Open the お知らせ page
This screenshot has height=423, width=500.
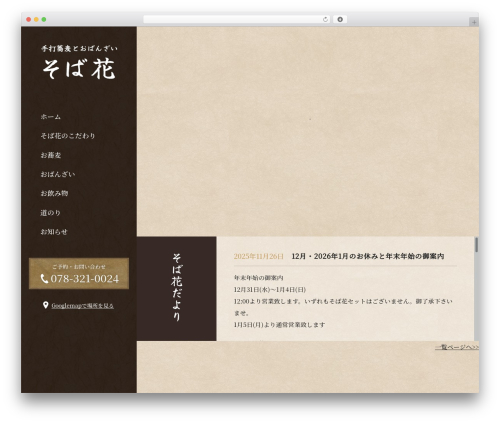[54, 232]
